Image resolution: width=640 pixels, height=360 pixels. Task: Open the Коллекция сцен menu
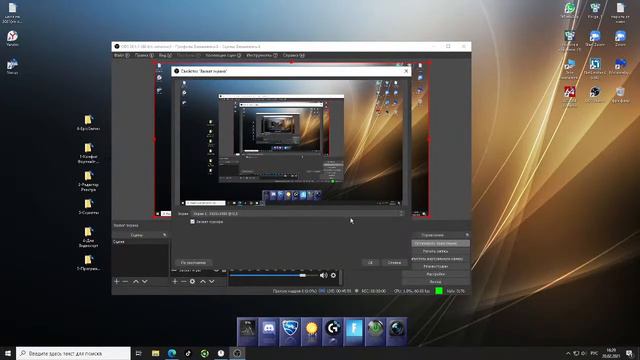[x=223, y=55]
